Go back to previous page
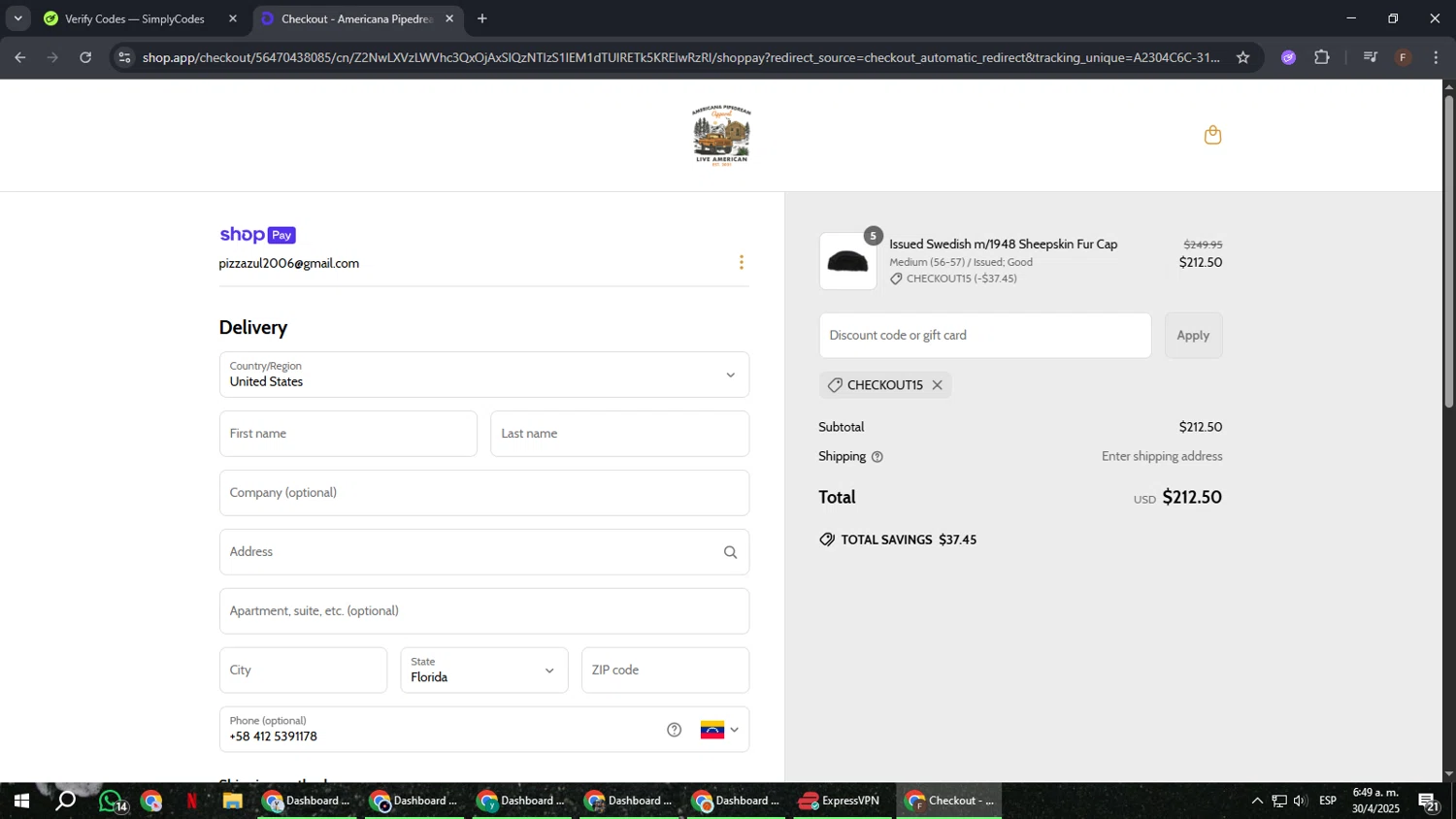The width and height of the screenshot is (1456, 819). point(20,57)
